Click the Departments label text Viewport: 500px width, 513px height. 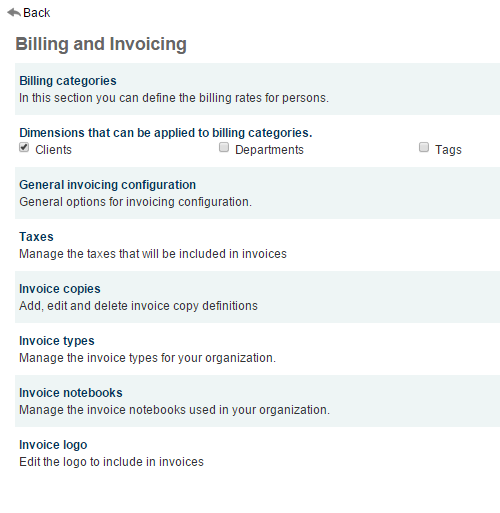pos(269,150)
